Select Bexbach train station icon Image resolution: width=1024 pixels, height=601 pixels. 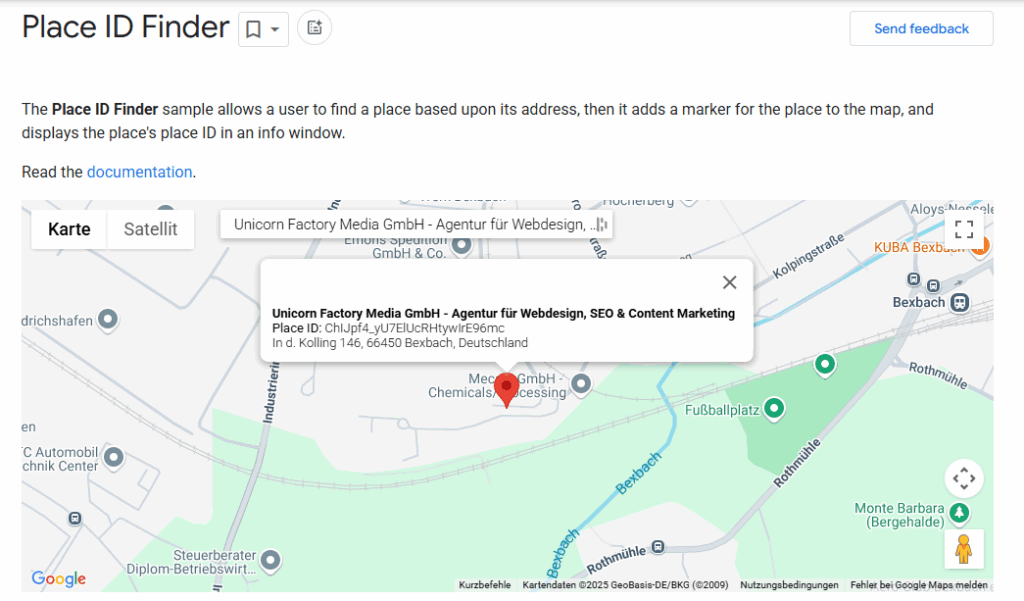point(959,303)
